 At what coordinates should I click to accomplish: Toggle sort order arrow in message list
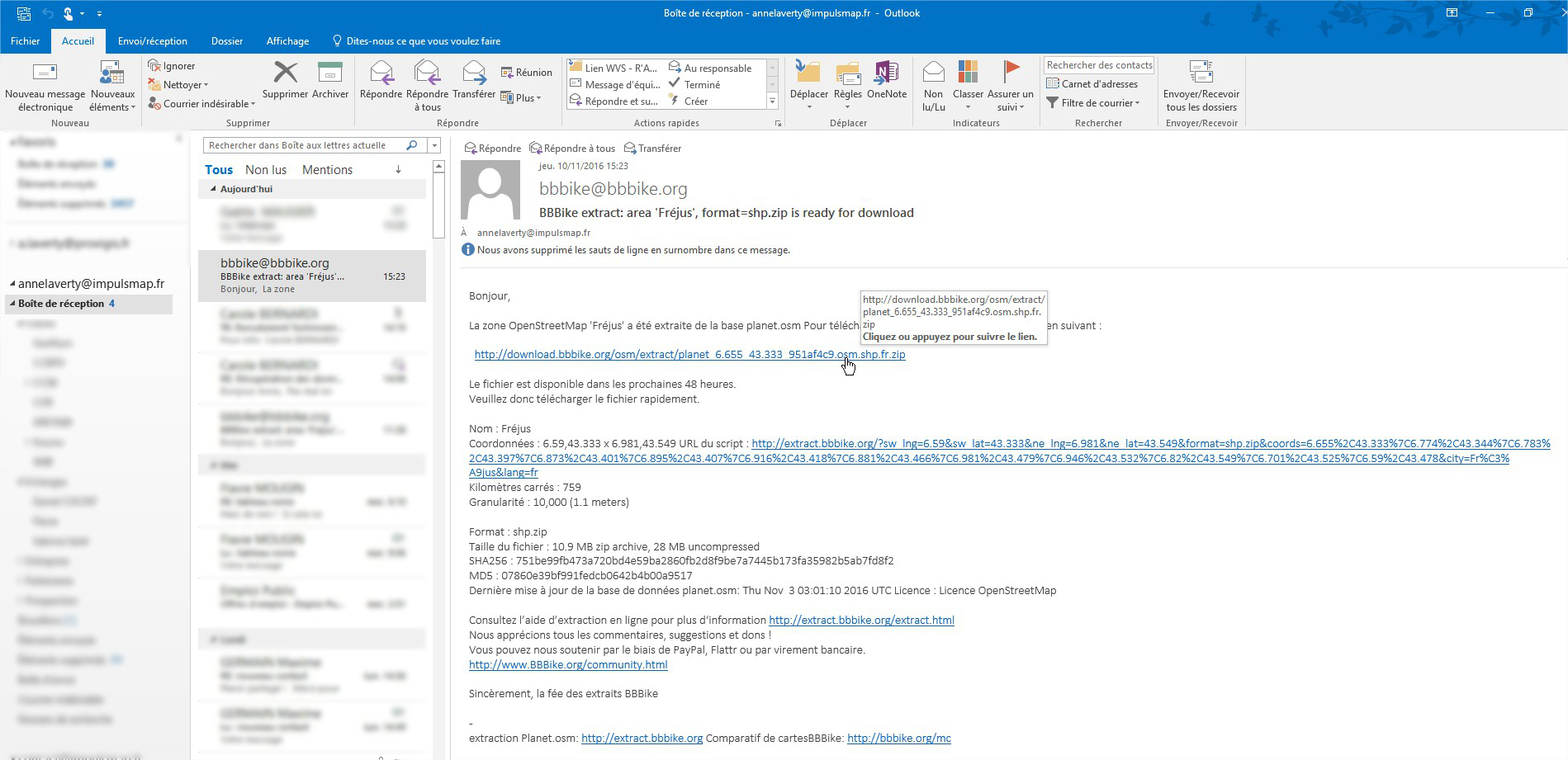(x=398, y=170)
